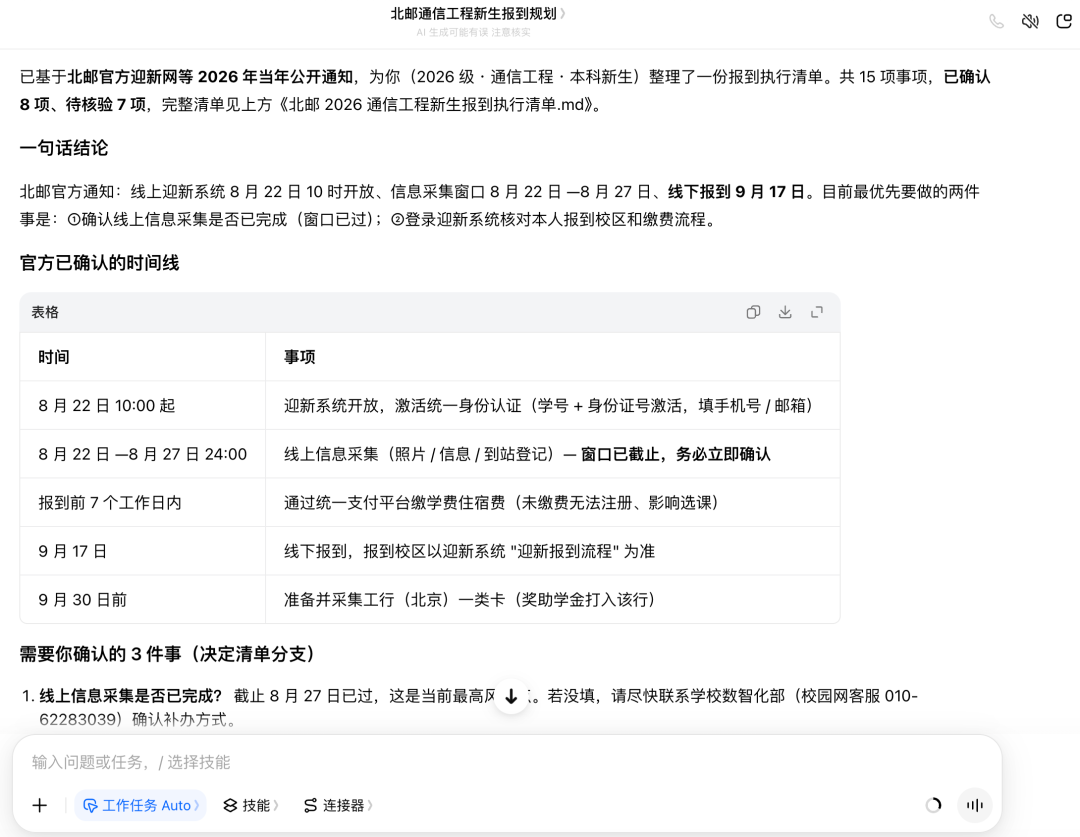Click the 表格 label in table header
Viewport: 1080px width, 837px height.
click(45, 312)
